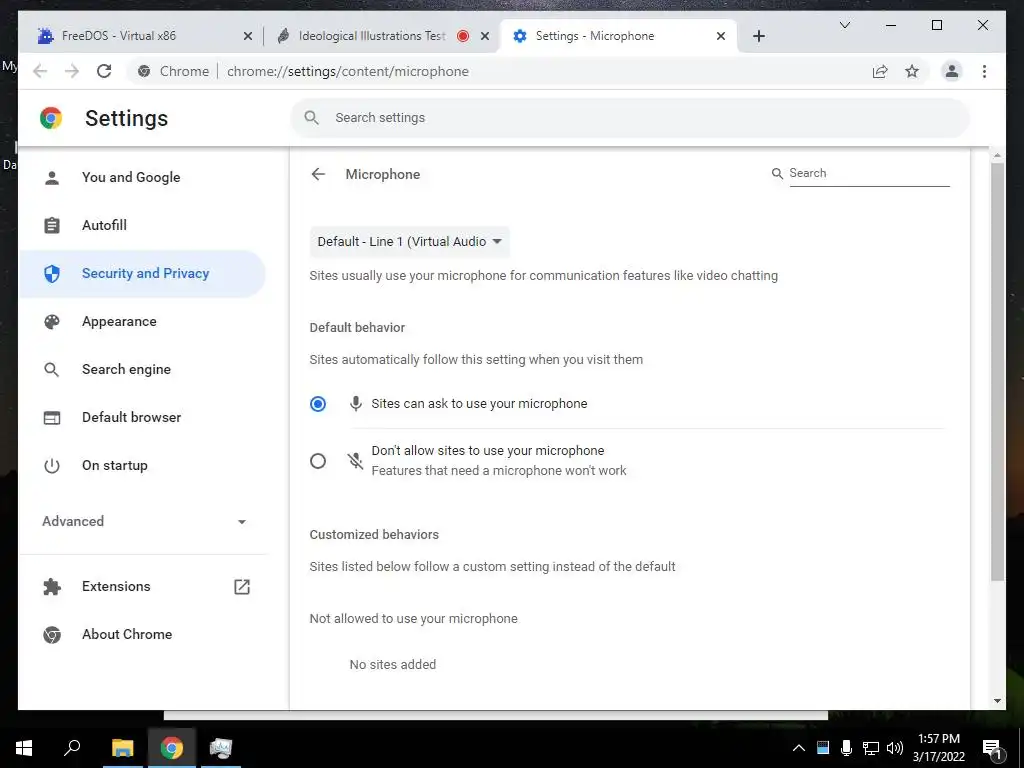Bookmark this page with the star icon
The image size is (1024, 768).
(912, 71)
